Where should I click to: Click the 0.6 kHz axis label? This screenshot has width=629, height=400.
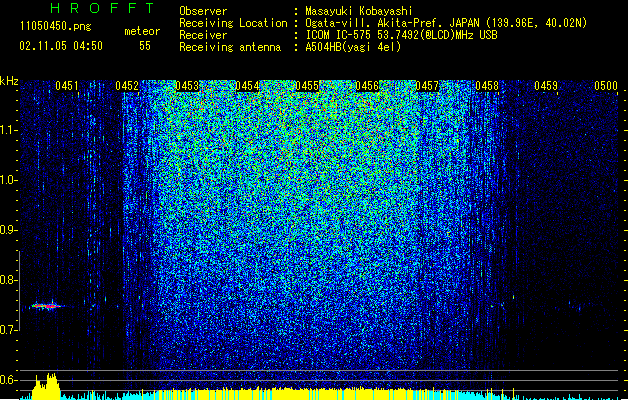[x=9, y=380]
